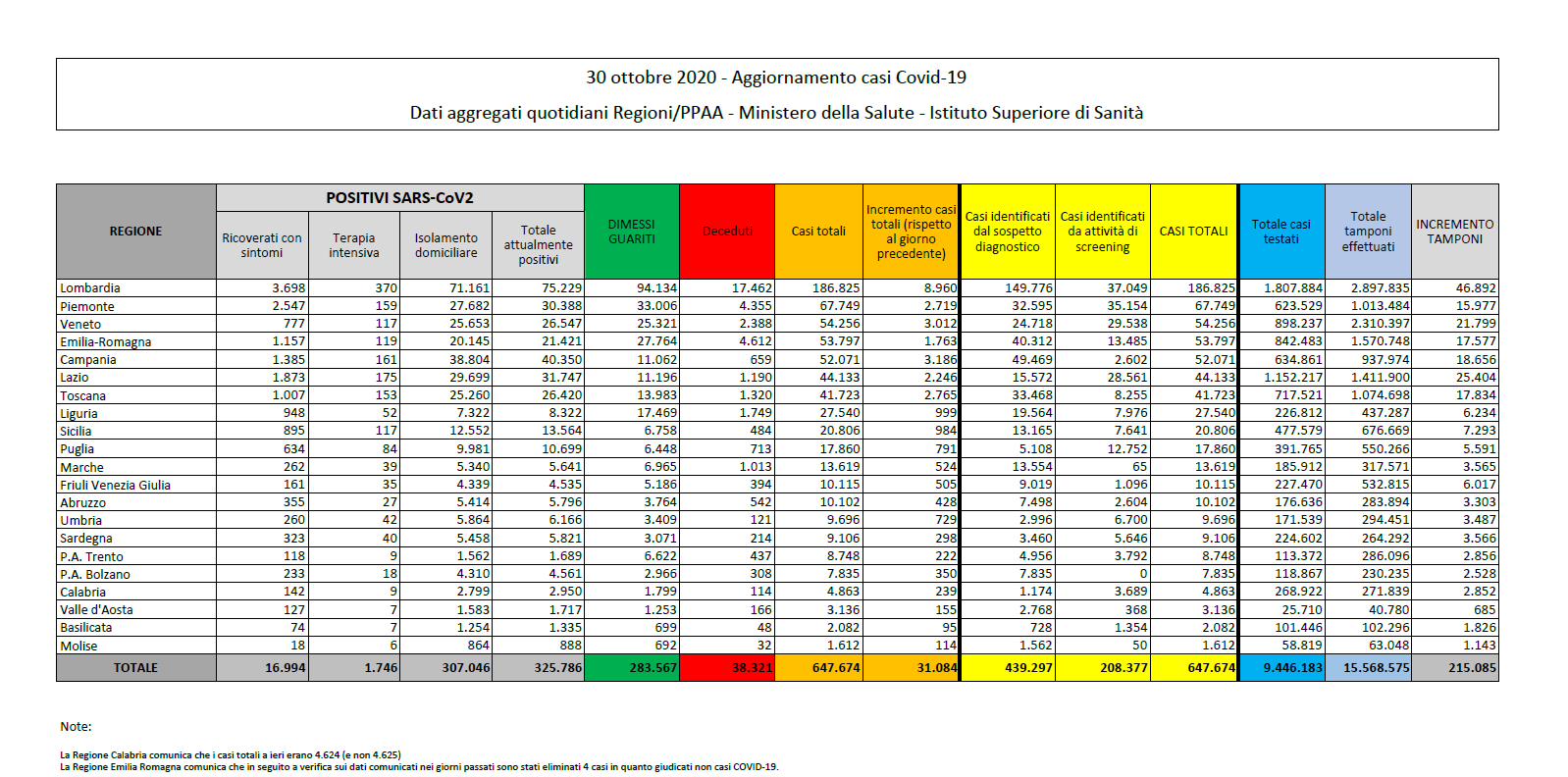Select the Terapia intensiva column header

(354, 245)
